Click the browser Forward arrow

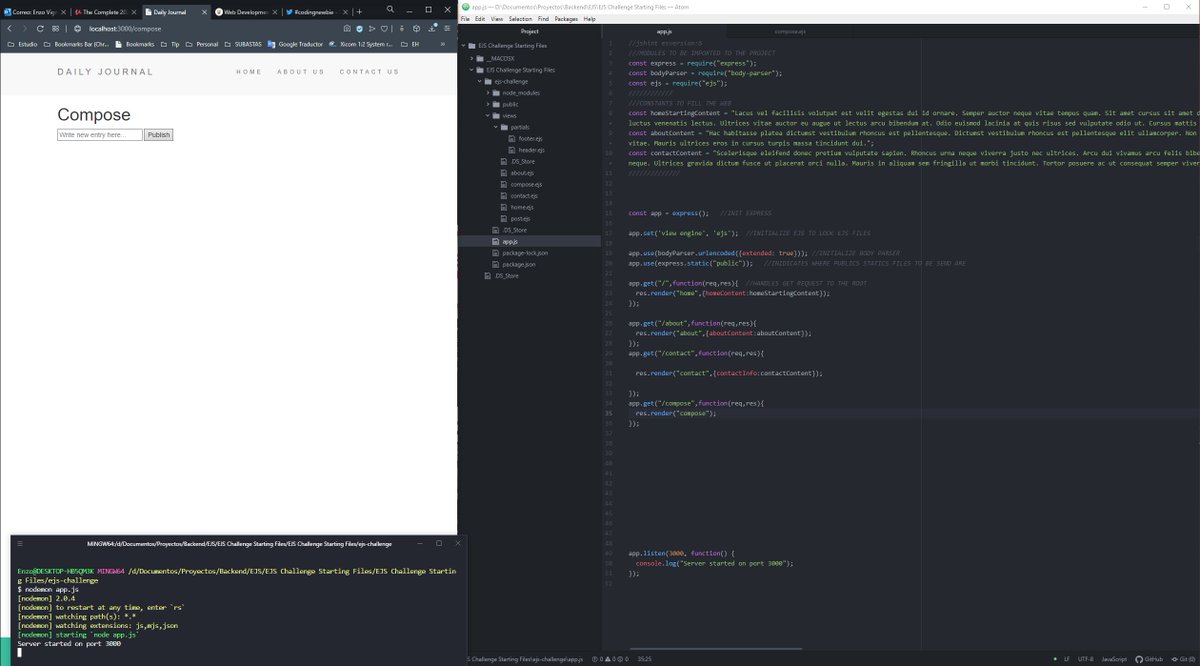pos(25,29)
